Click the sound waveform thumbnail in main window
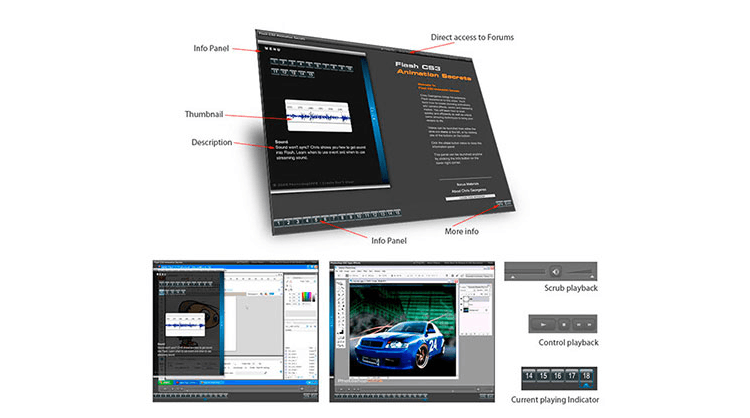Viewport: 750px width, 418px height. tap(319, 116)
